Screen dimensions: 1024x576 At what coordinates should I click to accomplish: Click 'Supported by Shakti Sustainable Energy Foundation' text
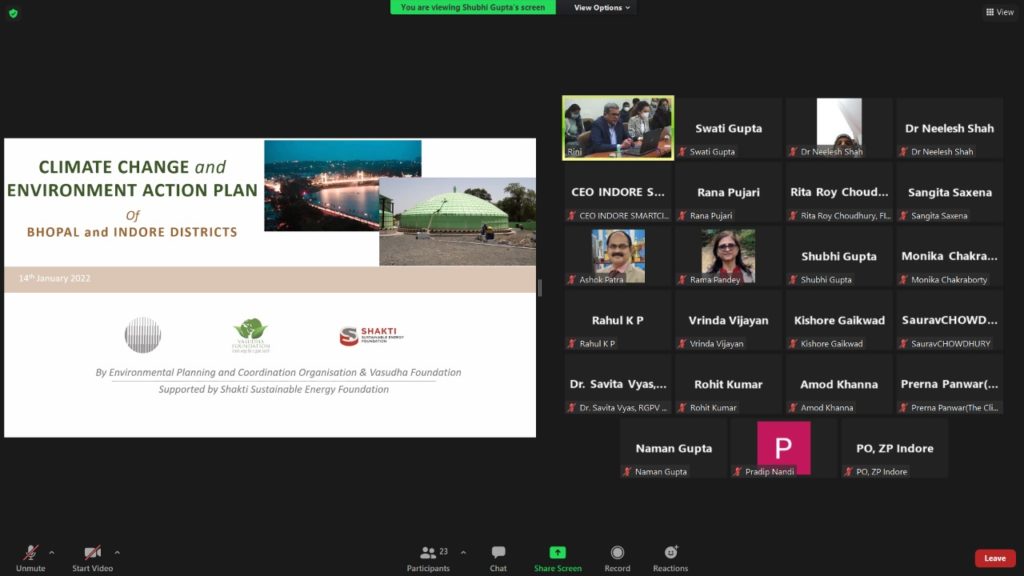274,389
